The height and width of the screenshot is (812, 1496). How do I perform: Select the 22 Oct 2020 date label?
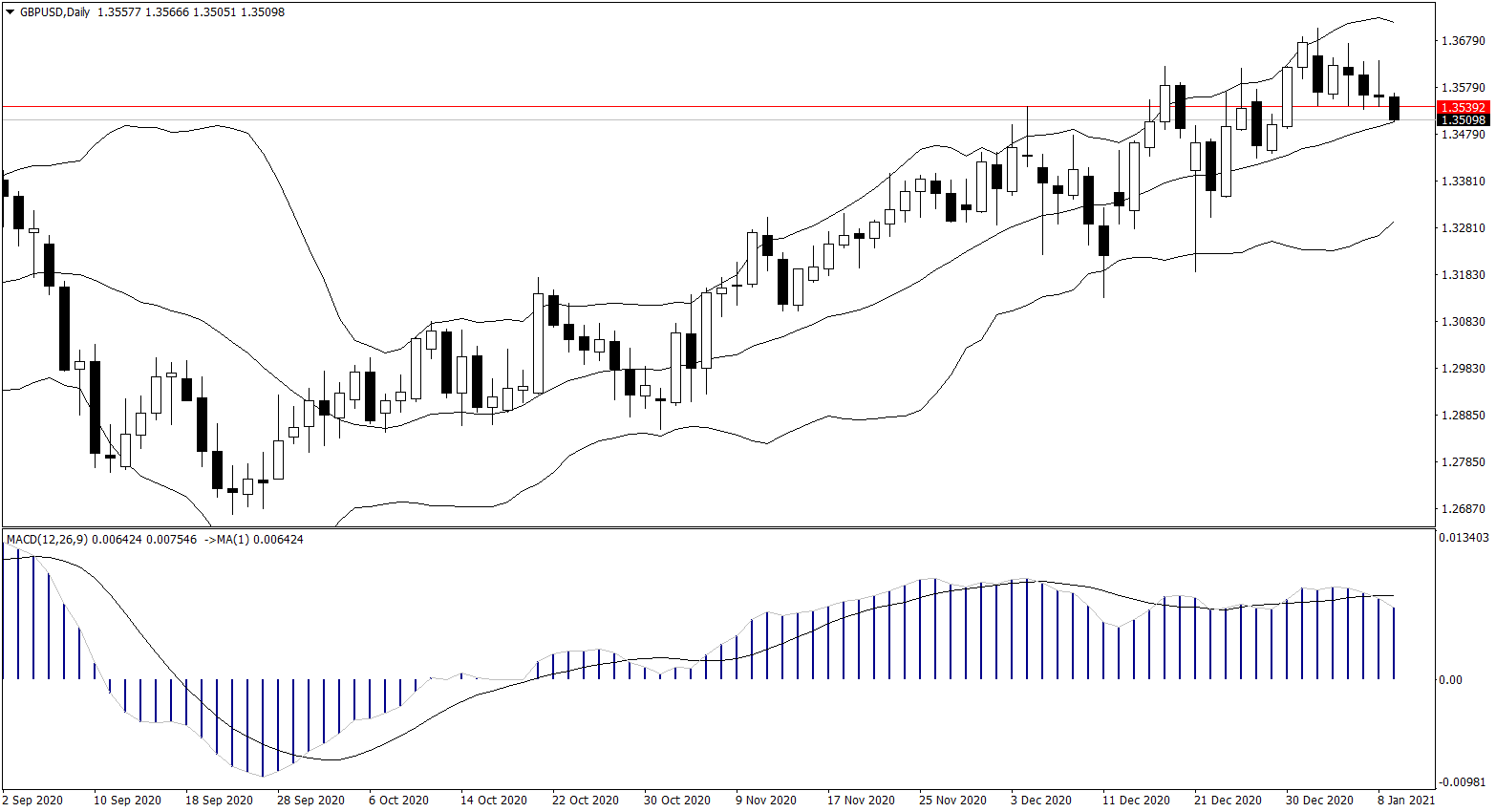(x=585, y=801)
